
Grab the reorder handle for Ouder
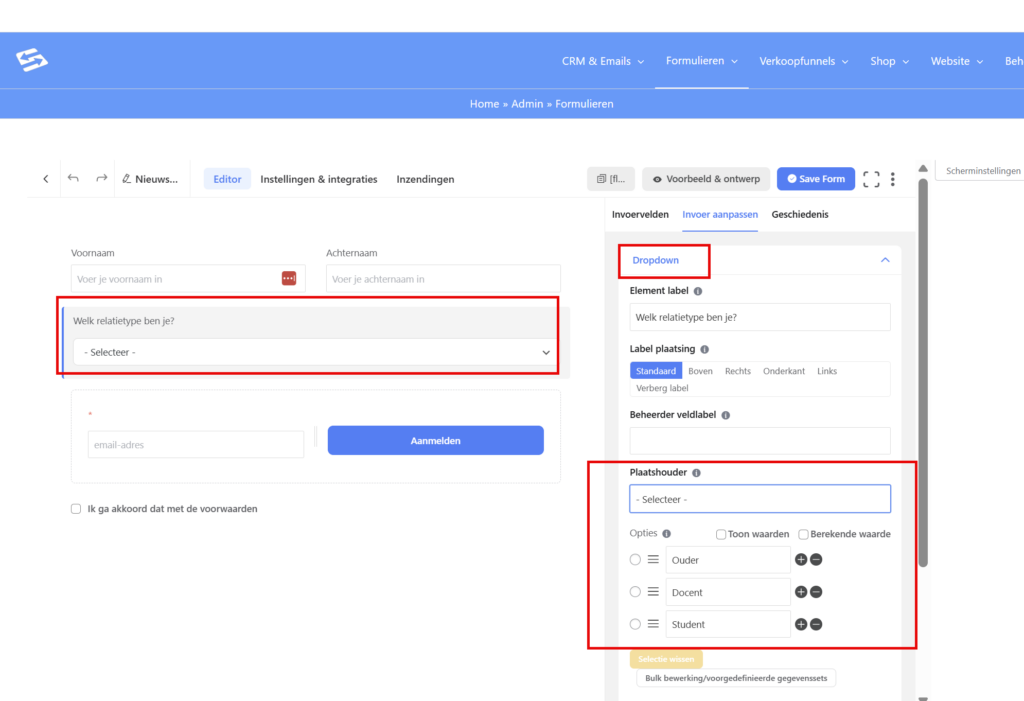653,560
